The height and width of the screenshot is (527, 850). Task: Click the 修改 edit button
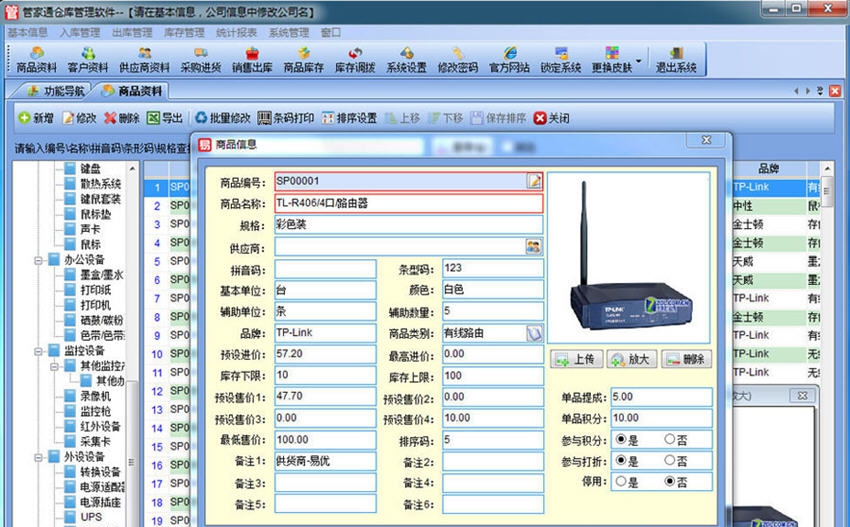[79, 118]
